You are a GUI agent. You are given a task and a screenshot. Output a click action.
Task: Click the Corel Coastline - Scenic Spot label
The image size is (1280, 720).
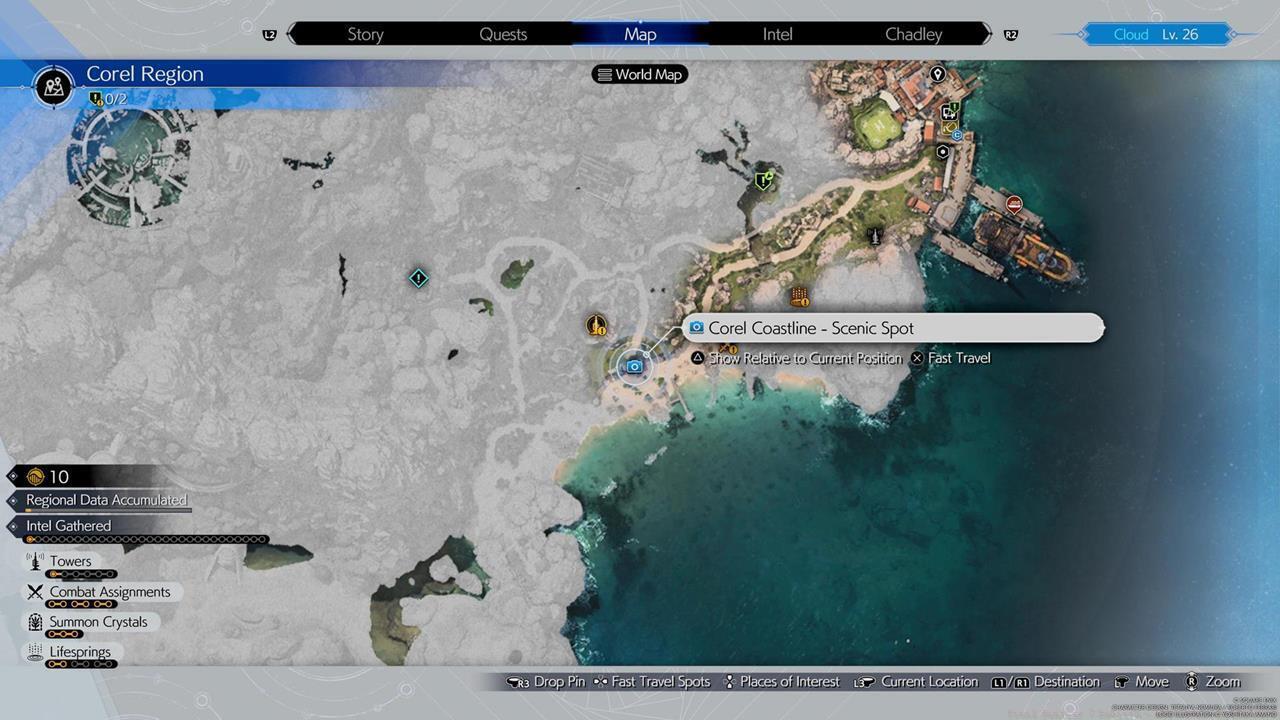tap(811, 328)
